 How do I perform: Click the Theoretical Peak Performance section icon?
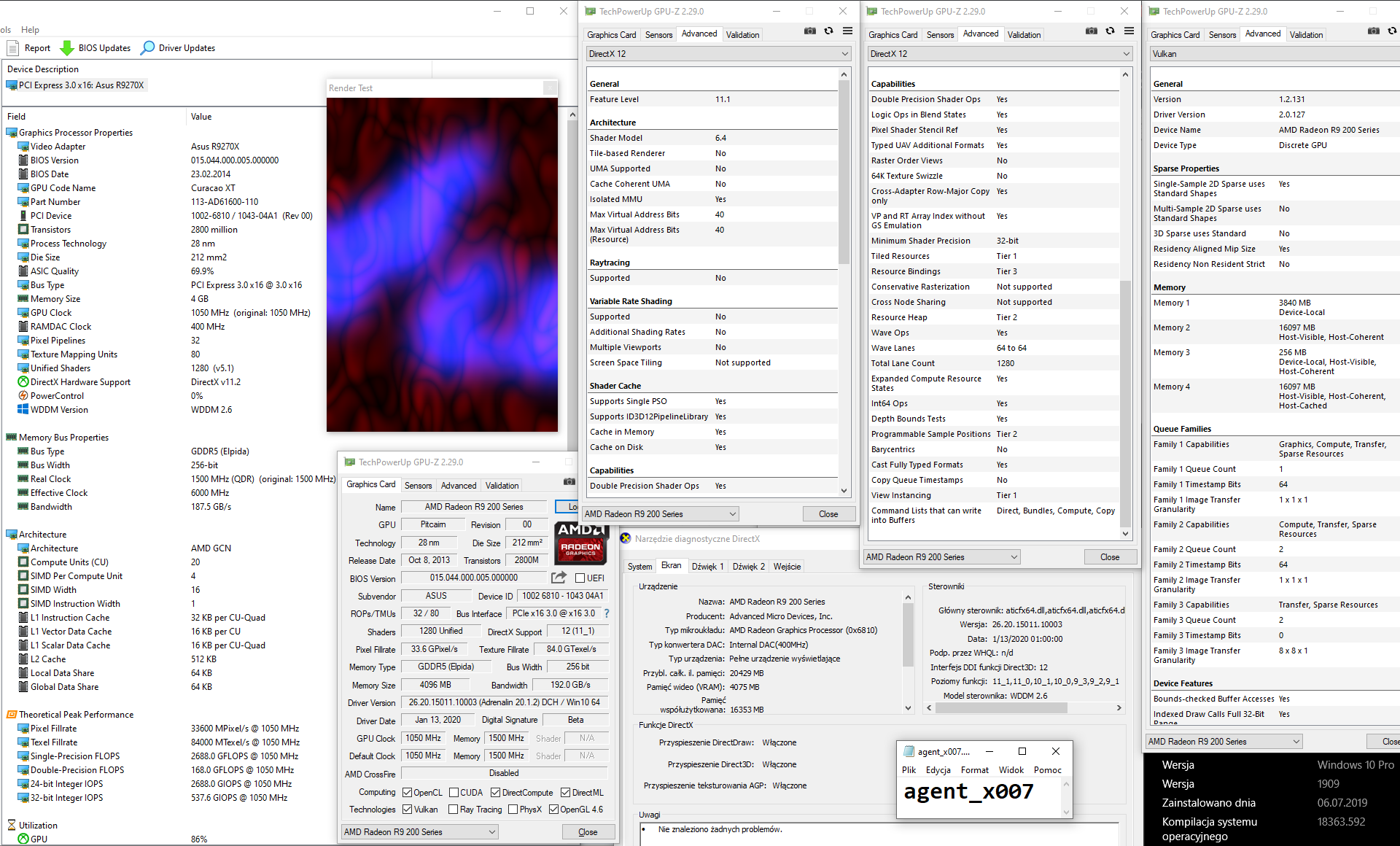point(12,715)
